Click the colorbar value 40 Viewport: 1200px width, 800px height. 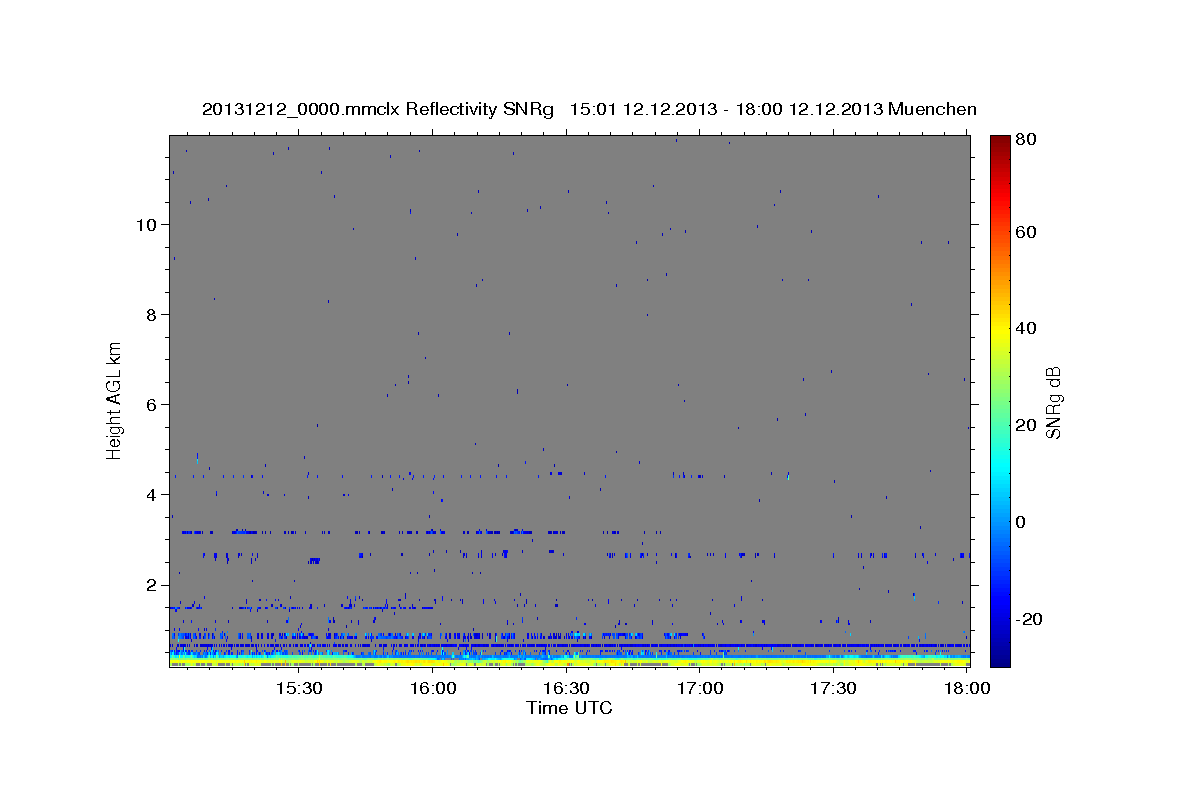coord(1026,328)
